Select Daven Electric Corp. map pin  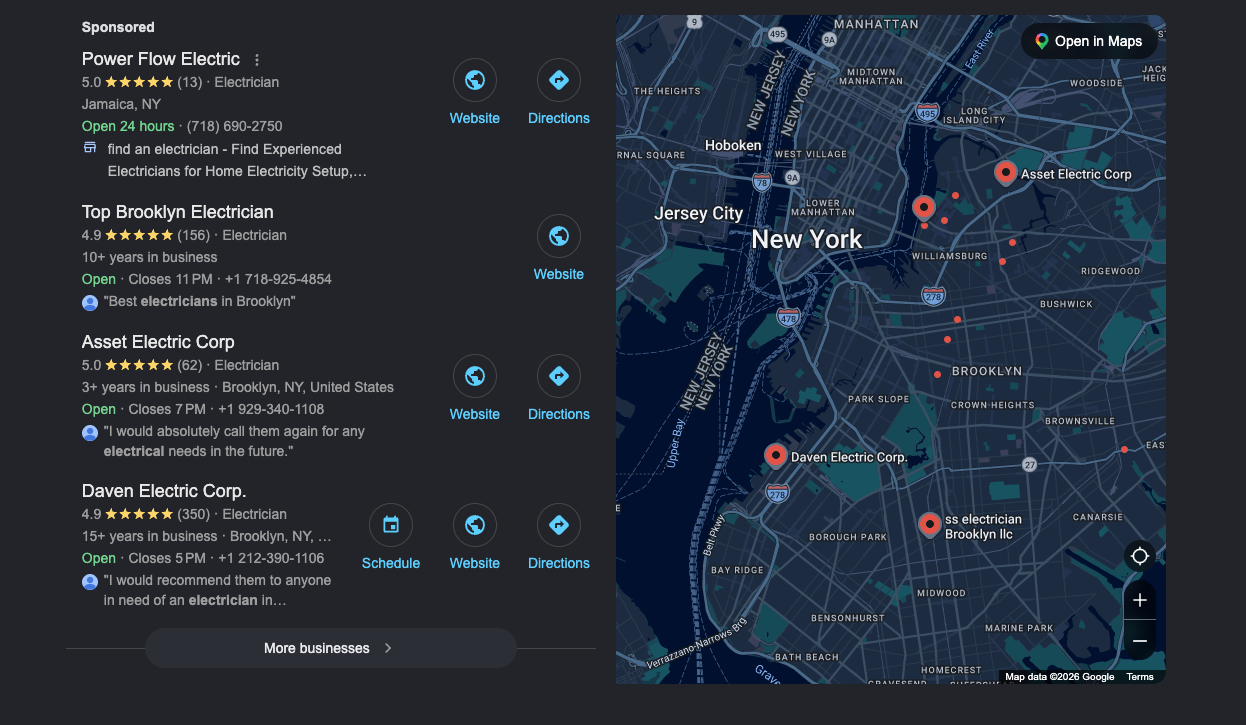tap(775, 456)
